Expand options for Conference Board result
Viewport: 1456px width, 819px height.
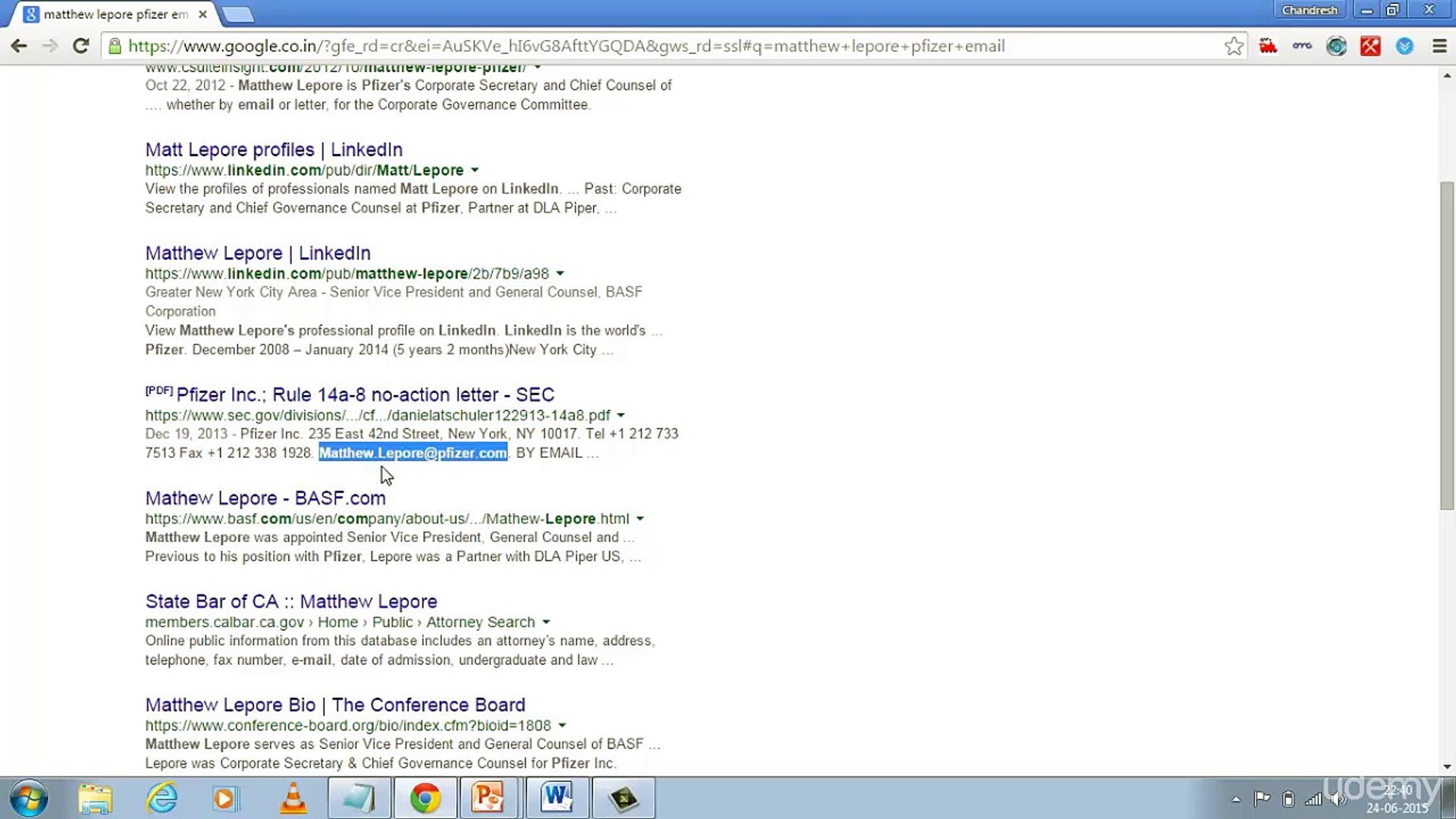click(x=562, y=726)
